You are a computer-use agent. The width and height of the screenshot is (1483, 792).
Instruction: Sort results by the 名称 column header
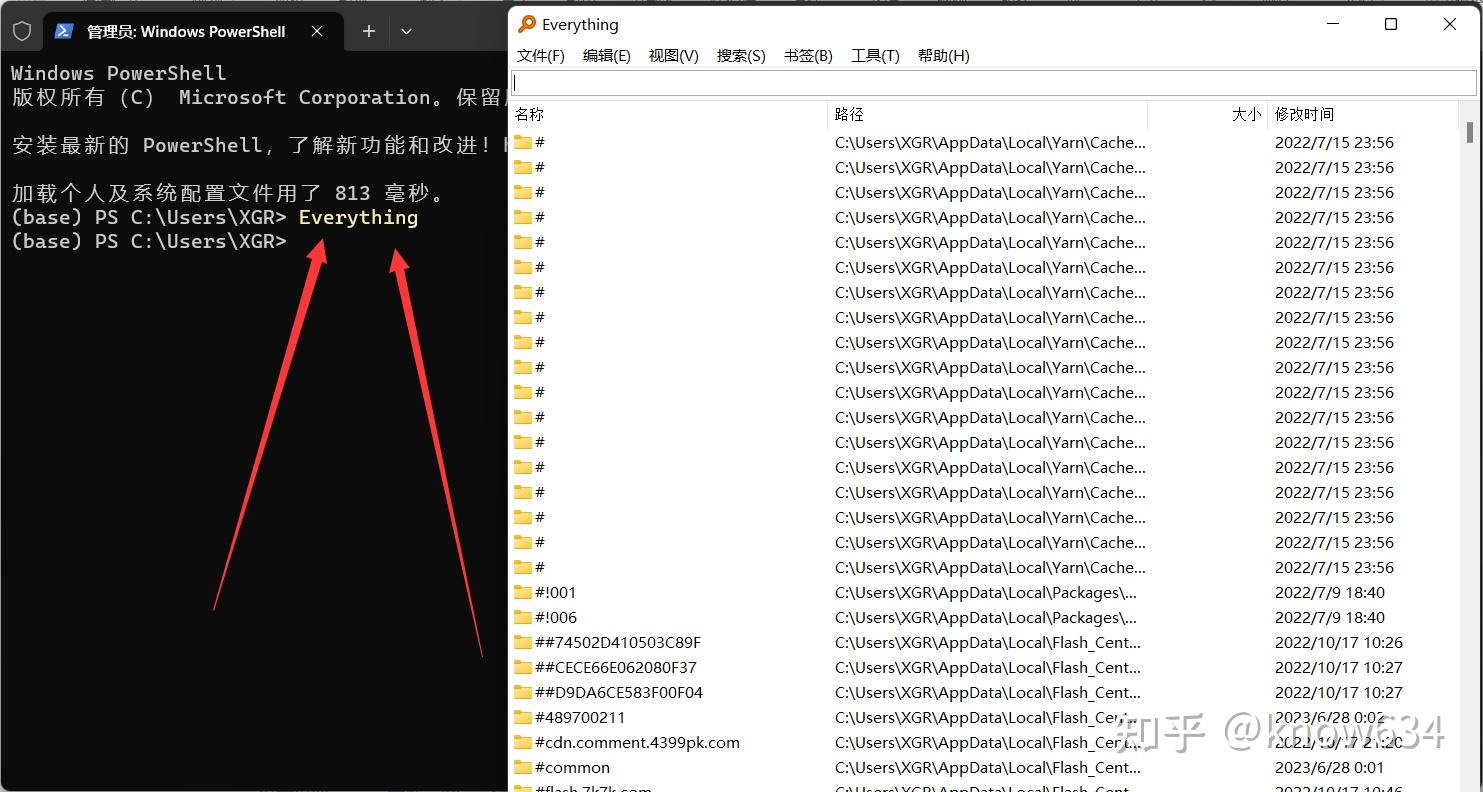pyautogui.click(x=529, y=113)
